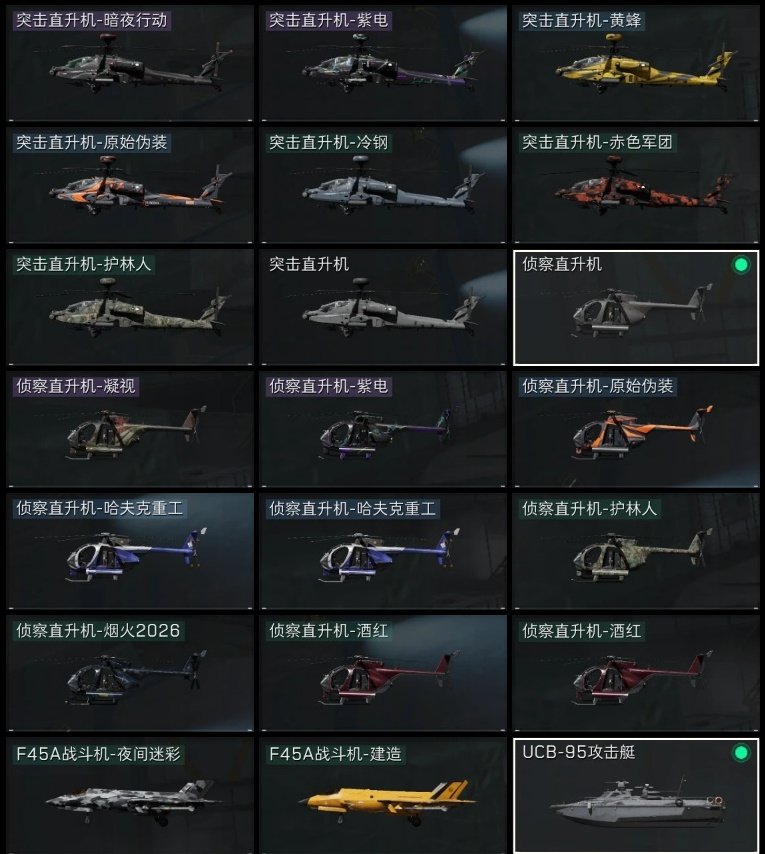Open the 侦察直升机-烟火2026 skin card
765x854 pixels.
pos(130,673)
